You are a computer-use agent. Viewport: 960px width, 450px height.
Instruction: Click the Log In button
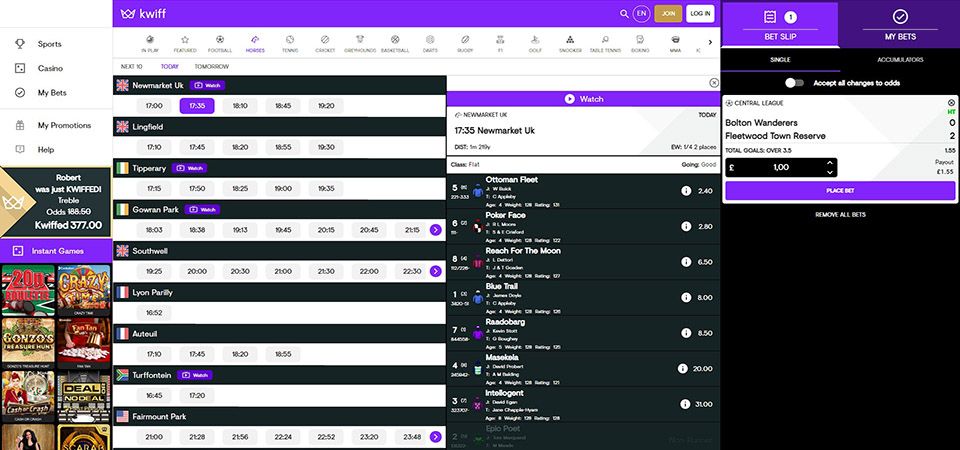pos(700,13)
